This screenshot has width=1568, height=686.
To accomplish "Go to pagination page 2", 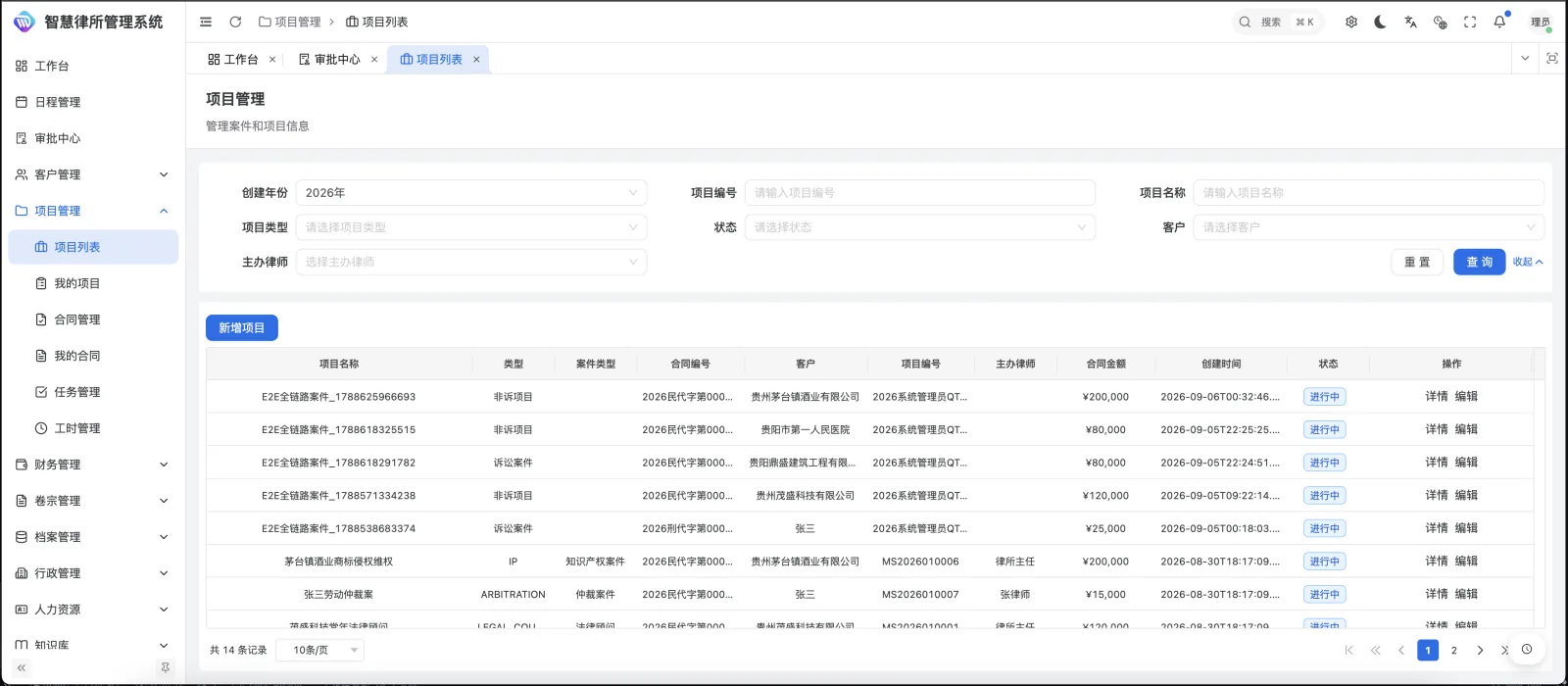I will tap(1454, 650).
